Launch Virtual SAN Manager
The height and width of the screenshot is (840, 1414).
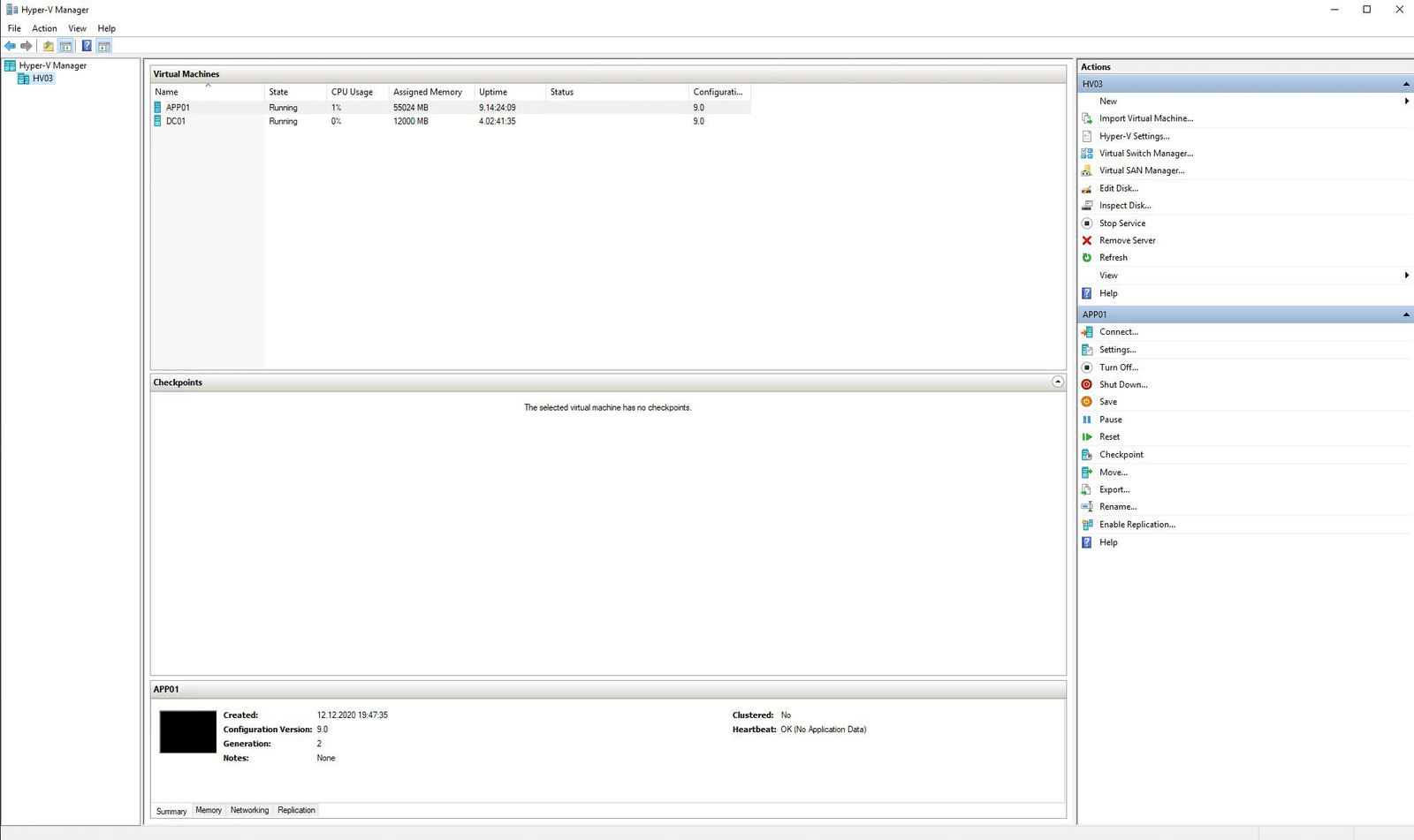(x=1142, y=170)
